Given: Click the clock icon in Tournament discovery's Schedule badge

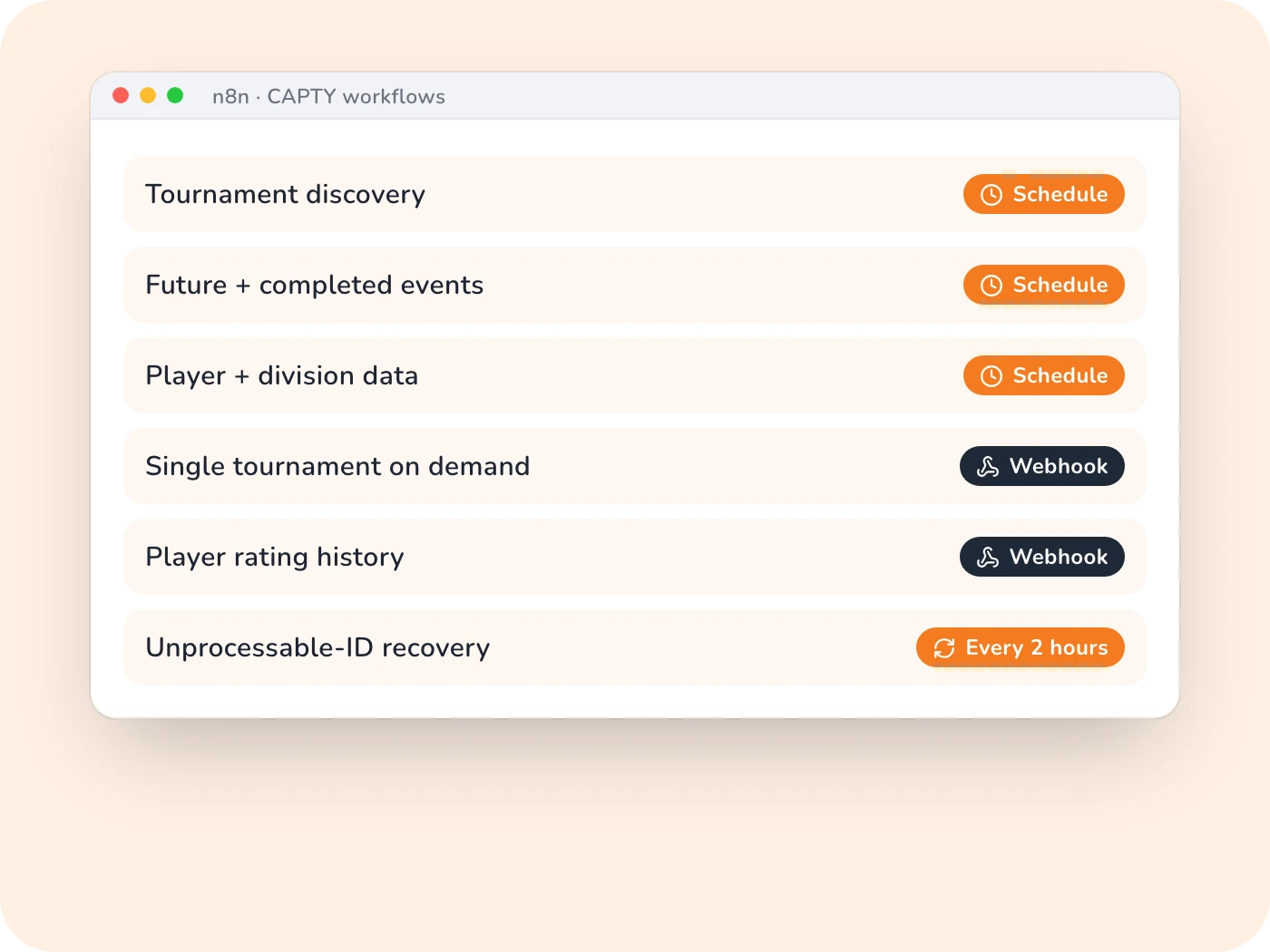Looking at the screenshot, I should [x=992, y=195].
